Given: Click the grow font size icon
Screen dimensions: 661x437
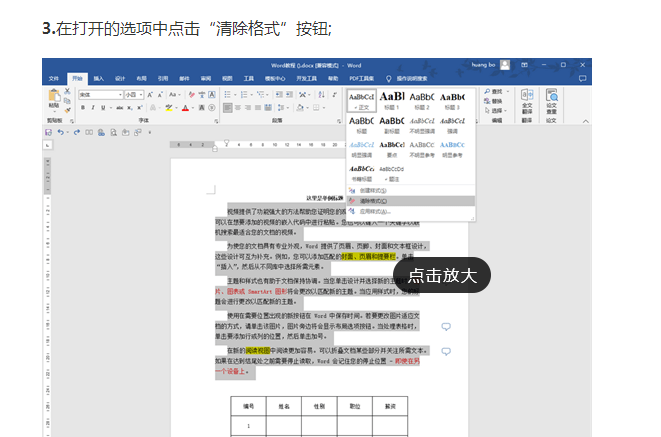Looking at the screenshot, I should click(x=150, y=95).
